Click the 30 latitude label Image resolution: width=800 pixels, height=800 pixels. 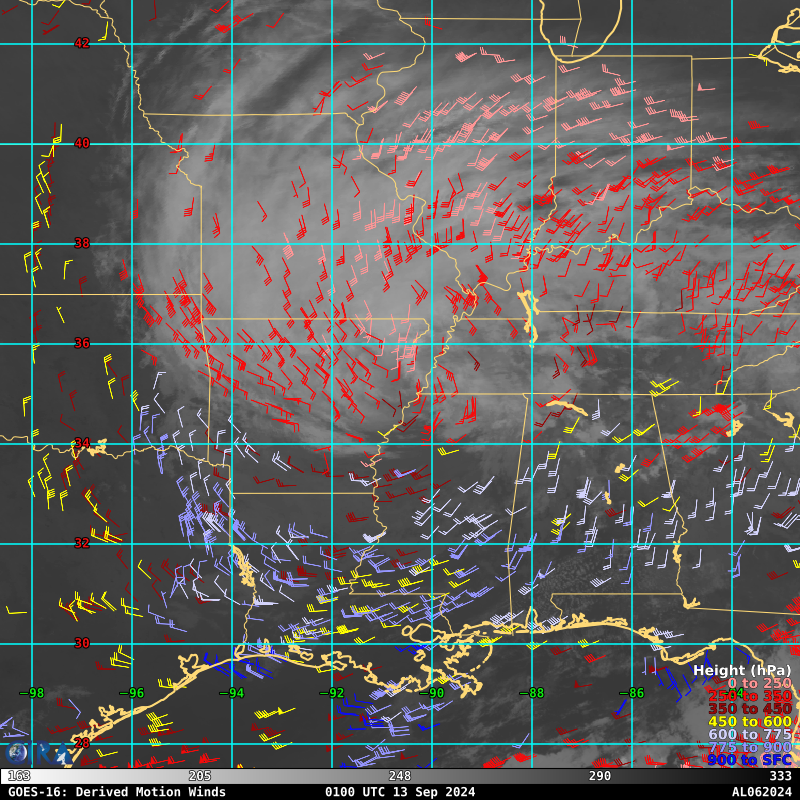pos(82,643)
